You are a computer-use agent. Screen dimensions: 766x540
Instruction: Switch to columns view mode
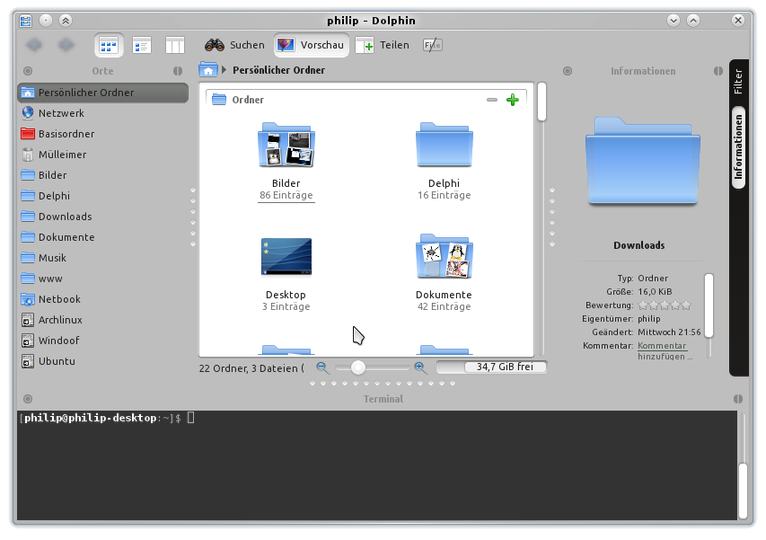(174, 45)
